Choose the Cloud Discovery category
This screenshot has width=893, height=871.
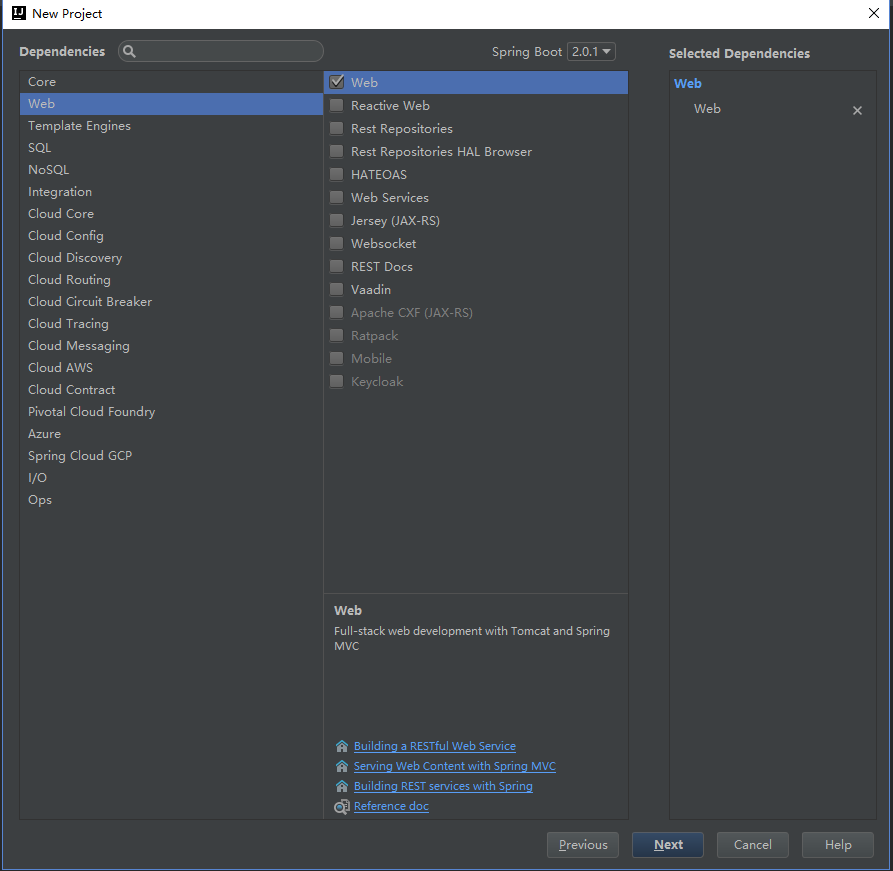(x=75, y=258)
